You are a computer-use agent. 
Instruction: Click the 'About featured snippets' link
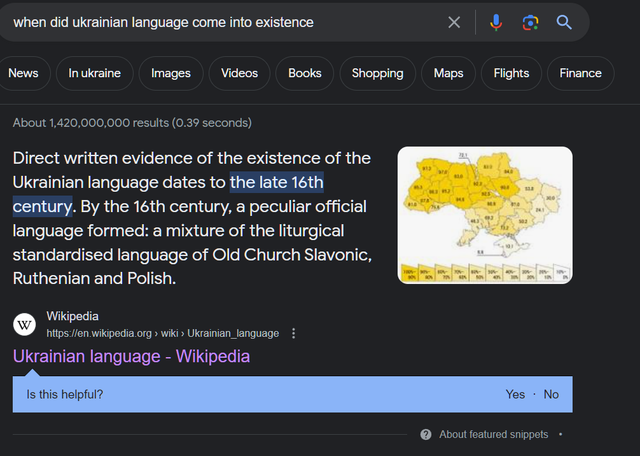[493, 434]
